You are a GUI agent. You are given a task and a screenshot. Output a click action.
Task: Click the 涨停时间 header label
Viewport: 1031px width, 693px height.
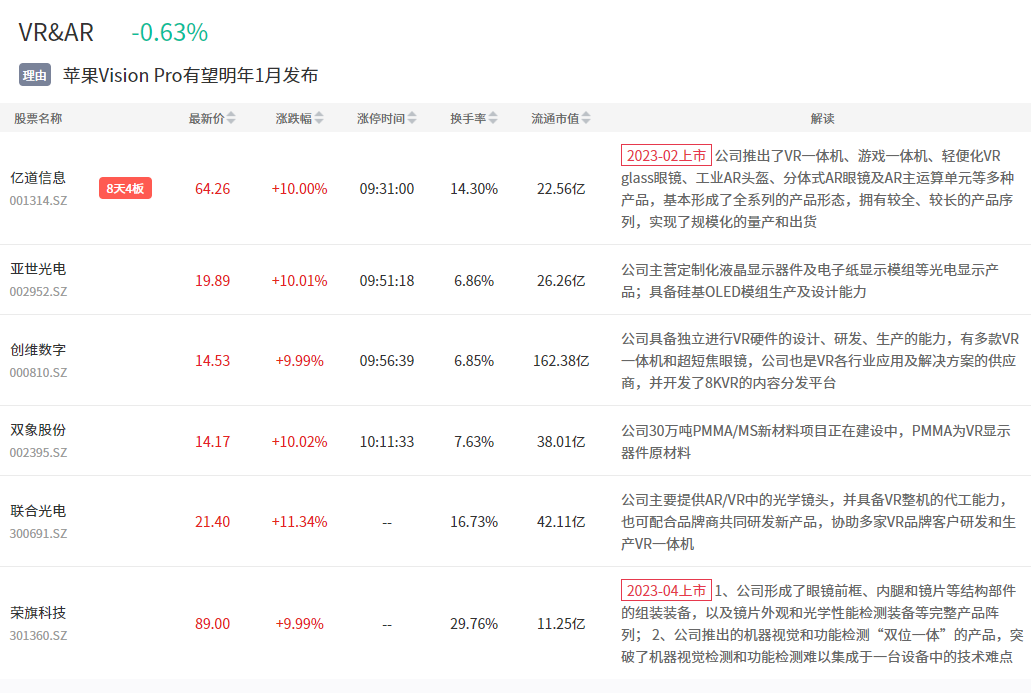[381, 118]
